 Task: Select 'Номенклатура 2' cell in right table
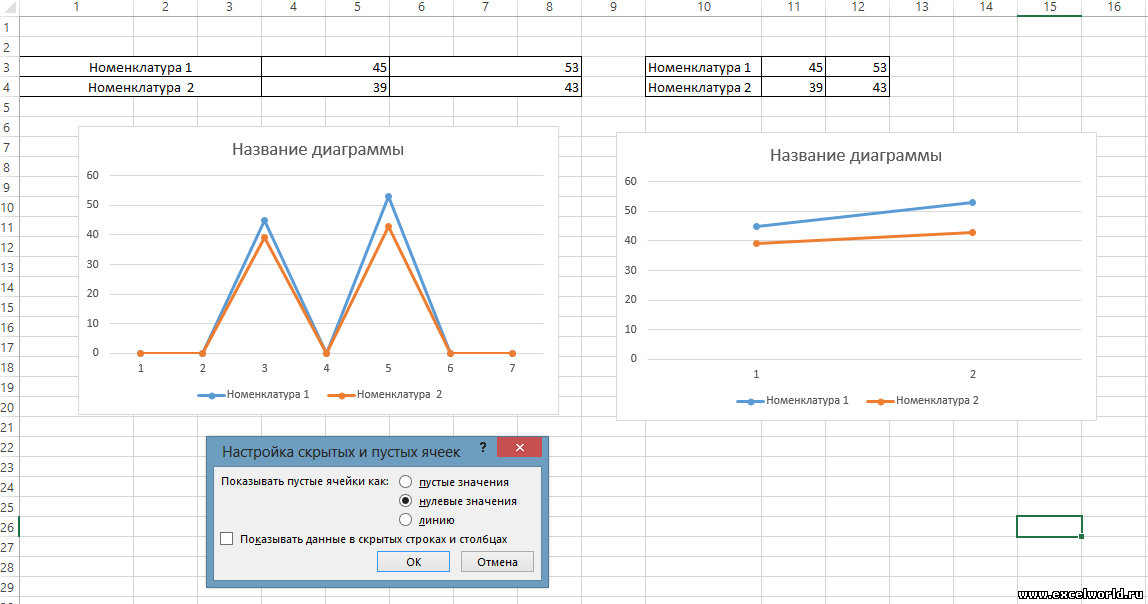coord(703,87)
